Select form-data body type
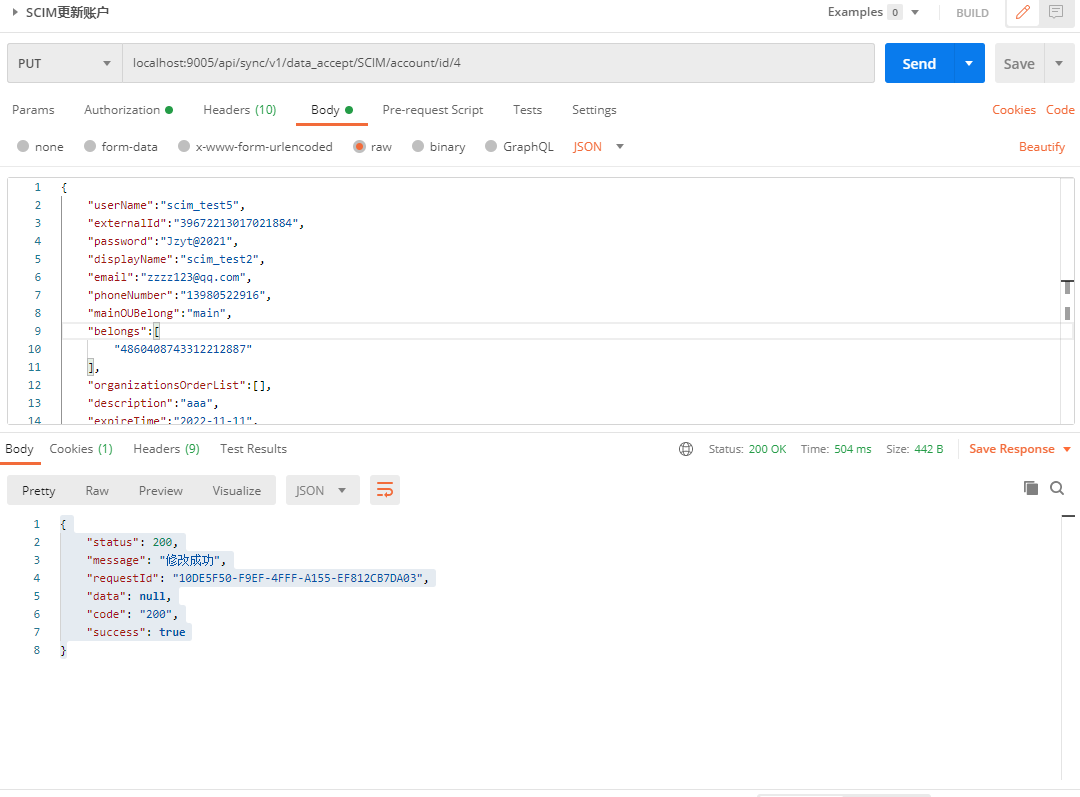Image resolution: width=1080 pixels, height=797 pixels. point(90,147)
